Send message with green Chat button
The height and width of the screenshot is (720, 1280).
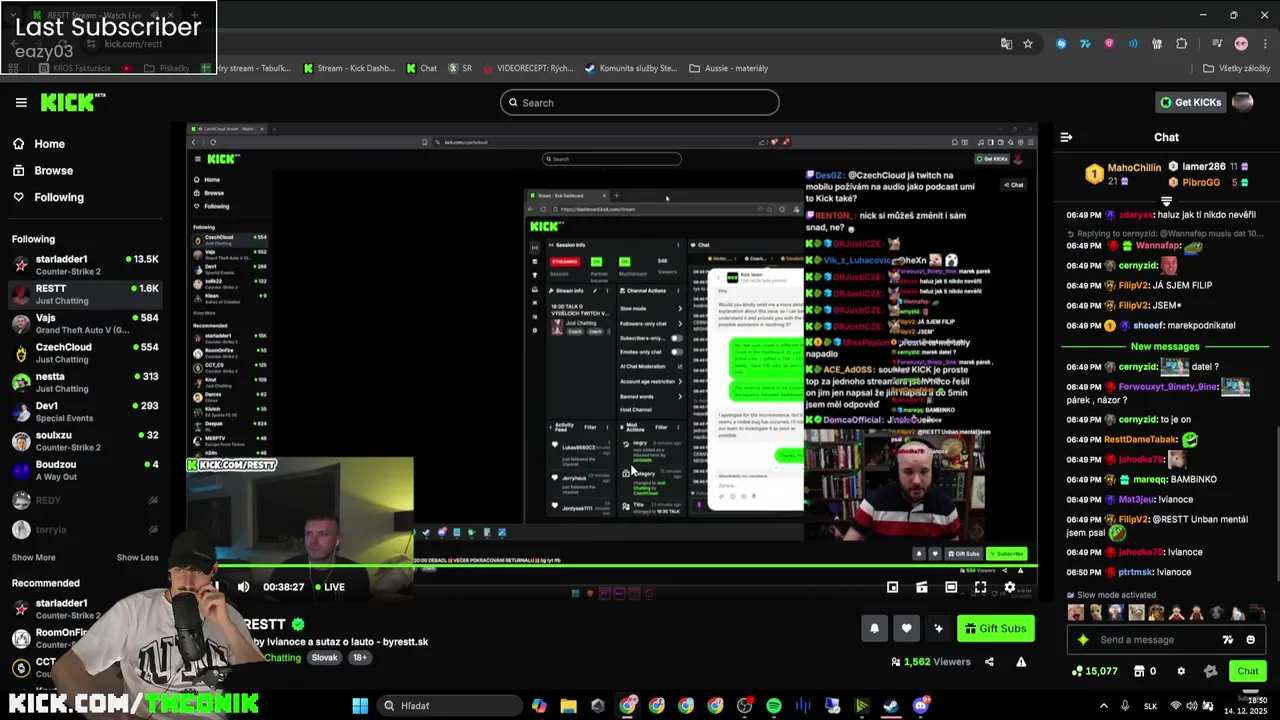1248,671
